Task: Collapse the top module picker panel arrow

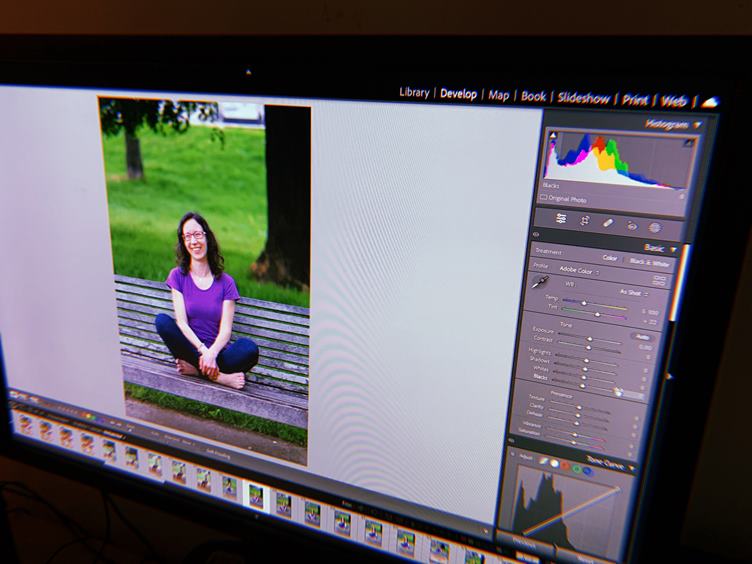Action: point(248,72)
